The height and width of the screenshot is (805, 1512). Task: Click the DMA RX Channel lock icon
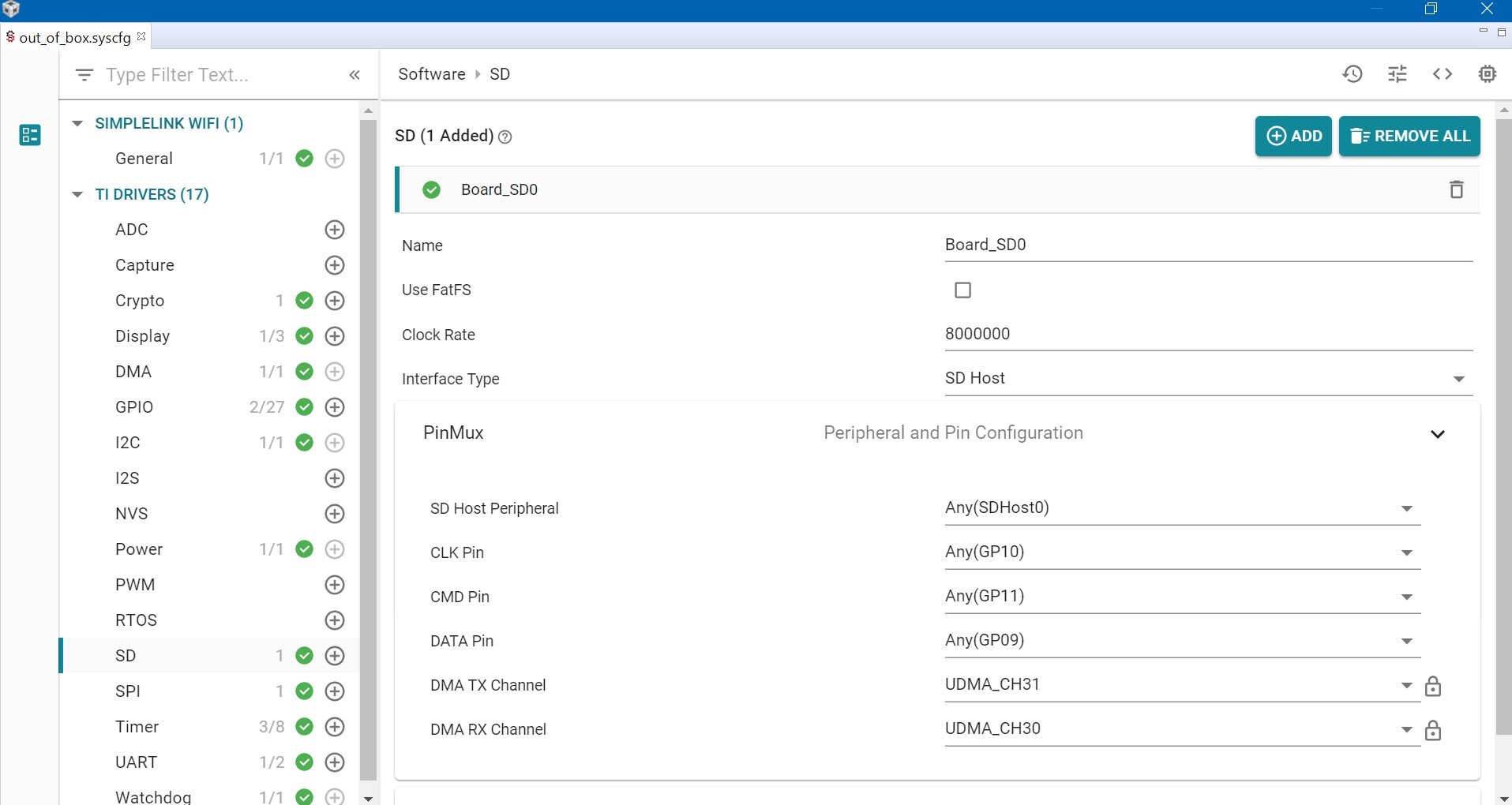point(1433,730)
